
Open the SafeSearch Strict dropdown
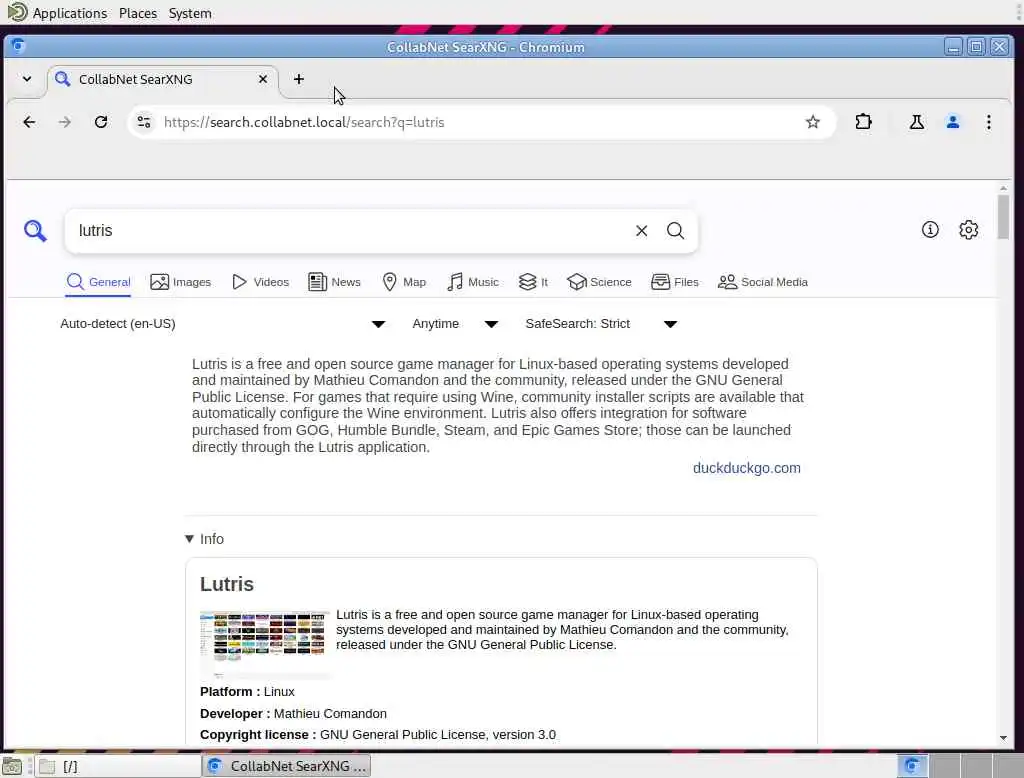(x=601, y=324)
